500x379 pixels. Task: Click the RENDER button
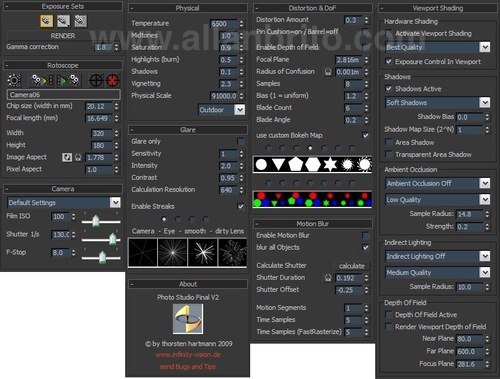[x=63, y=35]
